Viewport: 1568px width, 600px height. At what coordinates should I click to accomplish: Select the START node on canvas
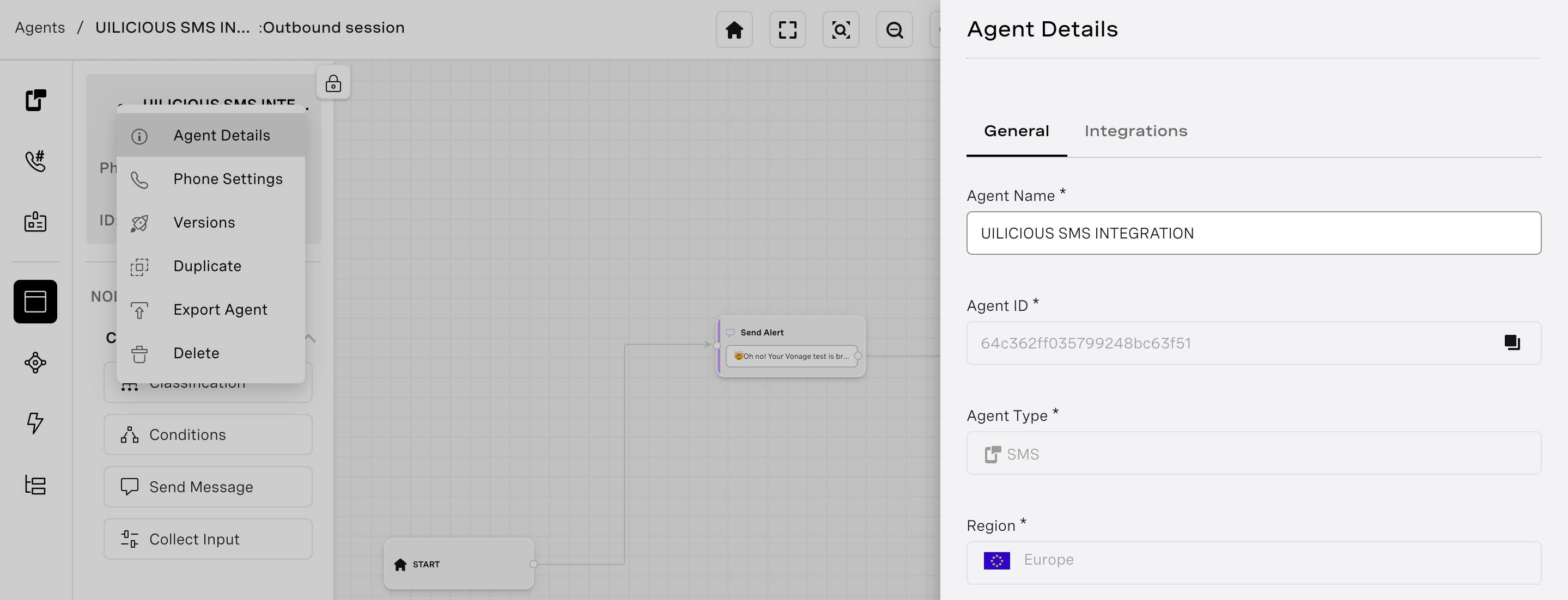point(459,564)
